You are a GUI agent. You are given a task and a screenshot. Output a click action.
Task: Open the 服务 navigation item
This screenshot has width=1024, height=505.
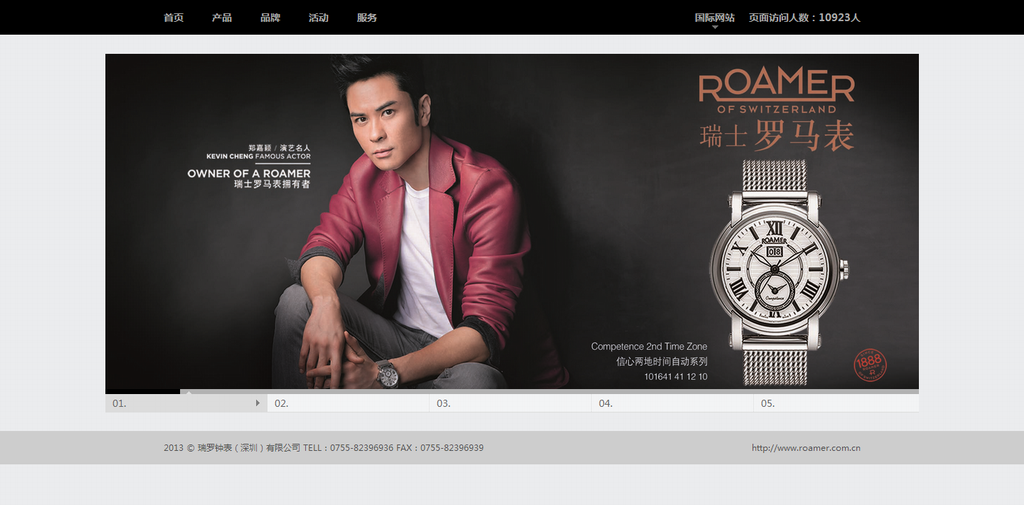tap(367, 17)
